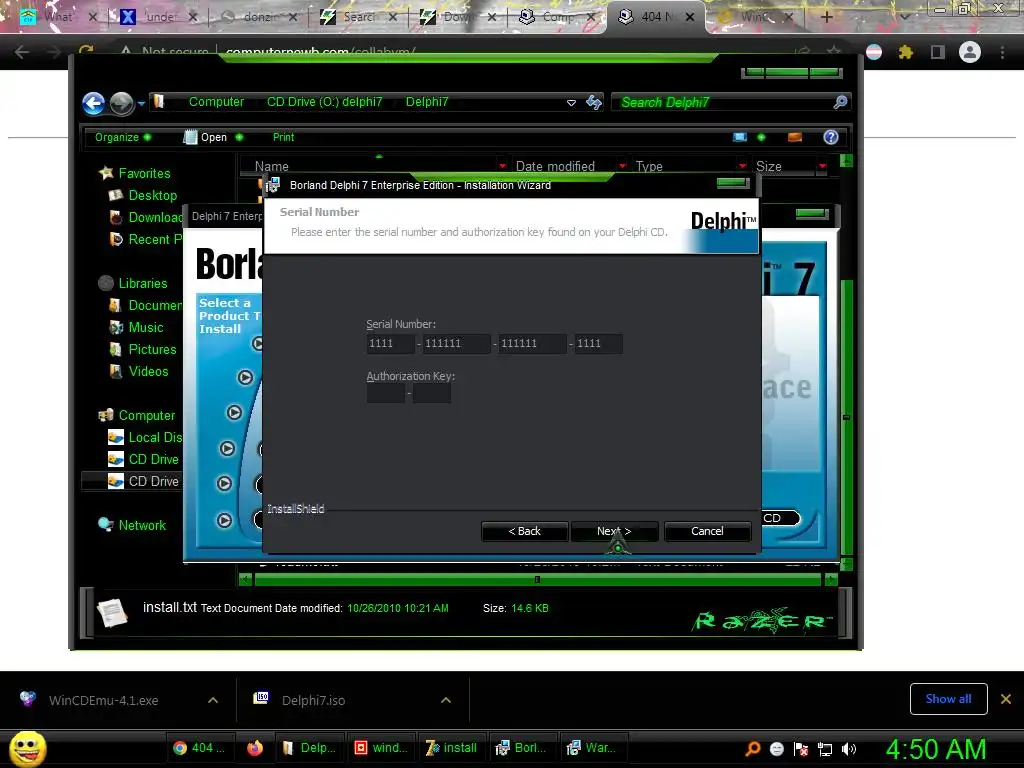The height and width of the screenshot is (768, 1024).
Task: Open the browser profile avatar icon
Action: 970,52
